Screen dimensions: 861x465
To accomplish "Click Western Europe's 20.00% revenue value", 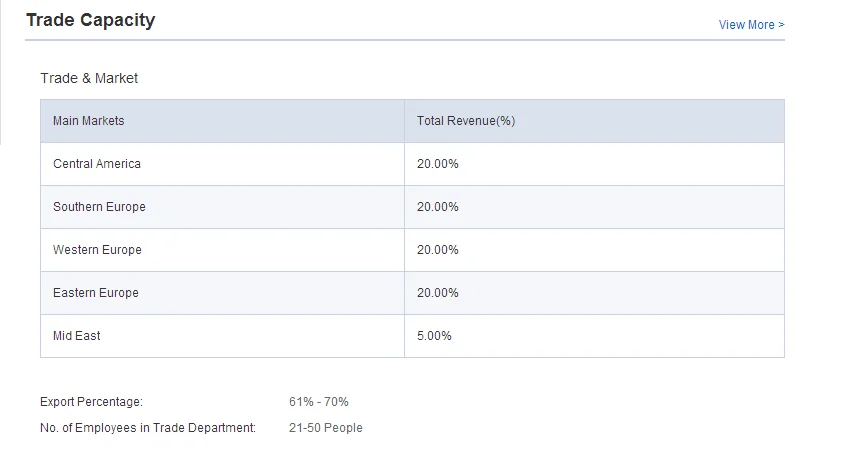I will 438,250.
